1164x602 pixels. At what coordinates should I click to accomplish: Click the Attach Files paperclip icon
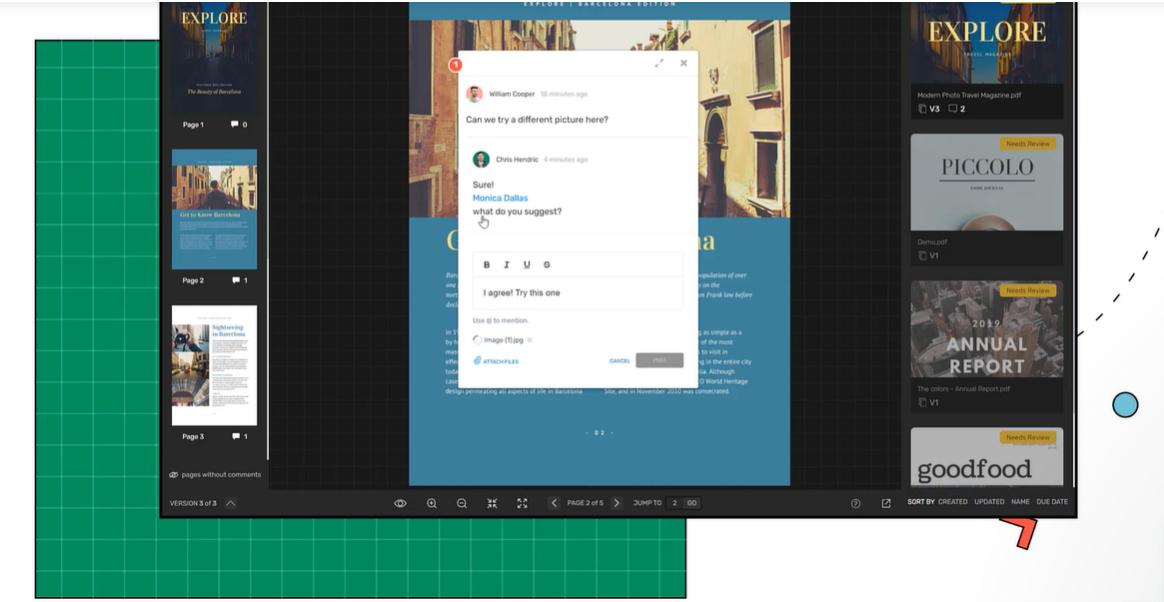click(477, 360)
